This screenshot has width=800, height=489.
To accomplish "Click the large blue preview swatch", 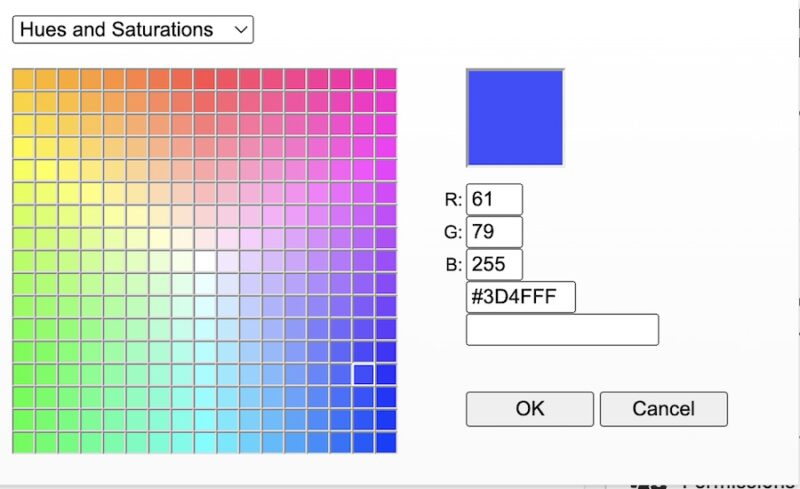I will (x=515, y=118).
